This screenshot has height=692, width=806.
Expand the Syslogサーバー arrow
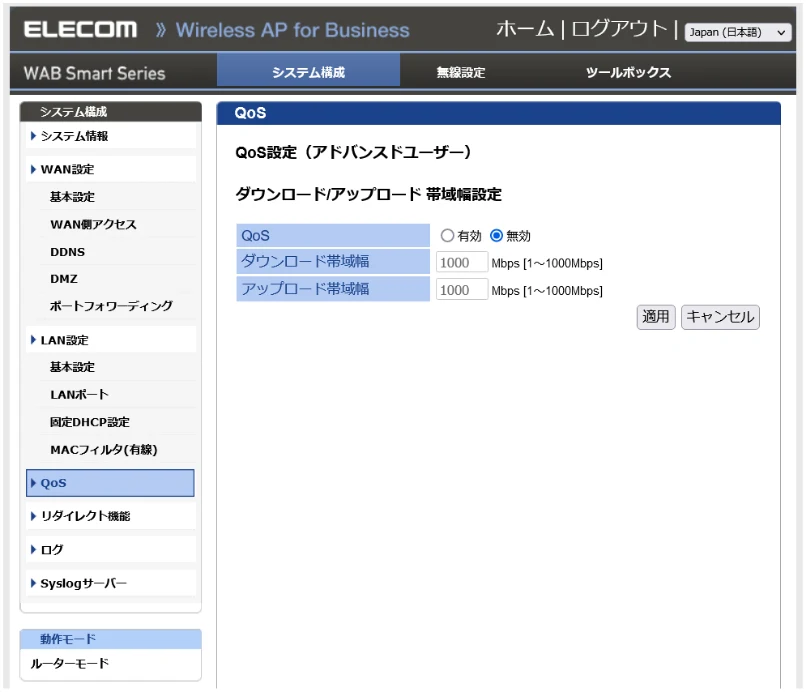(33, 583)
